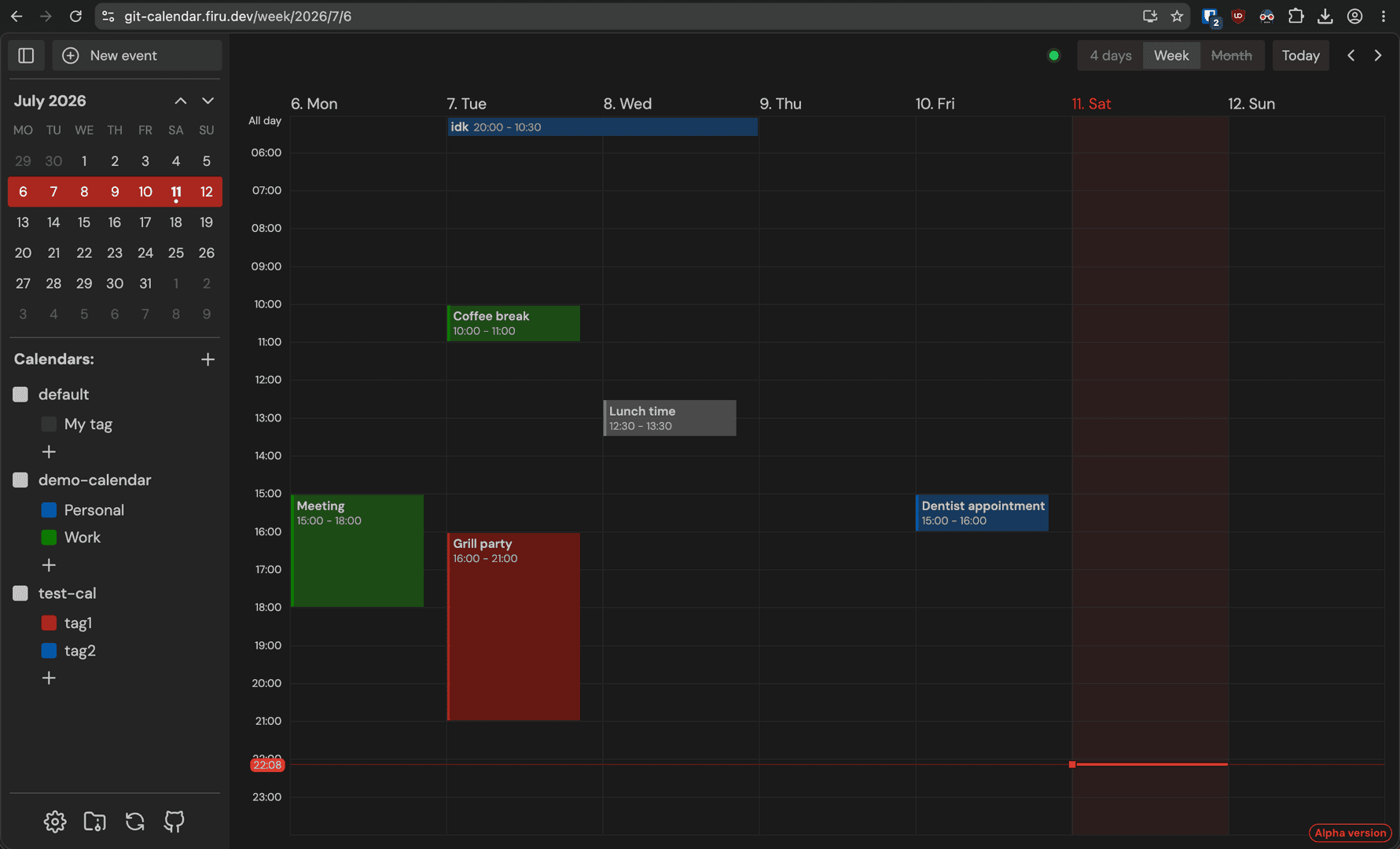Click the 9. Thu day header
The width and height of the screenshot is (1400, 849).
pyautogui.click(x=781, y=104)
